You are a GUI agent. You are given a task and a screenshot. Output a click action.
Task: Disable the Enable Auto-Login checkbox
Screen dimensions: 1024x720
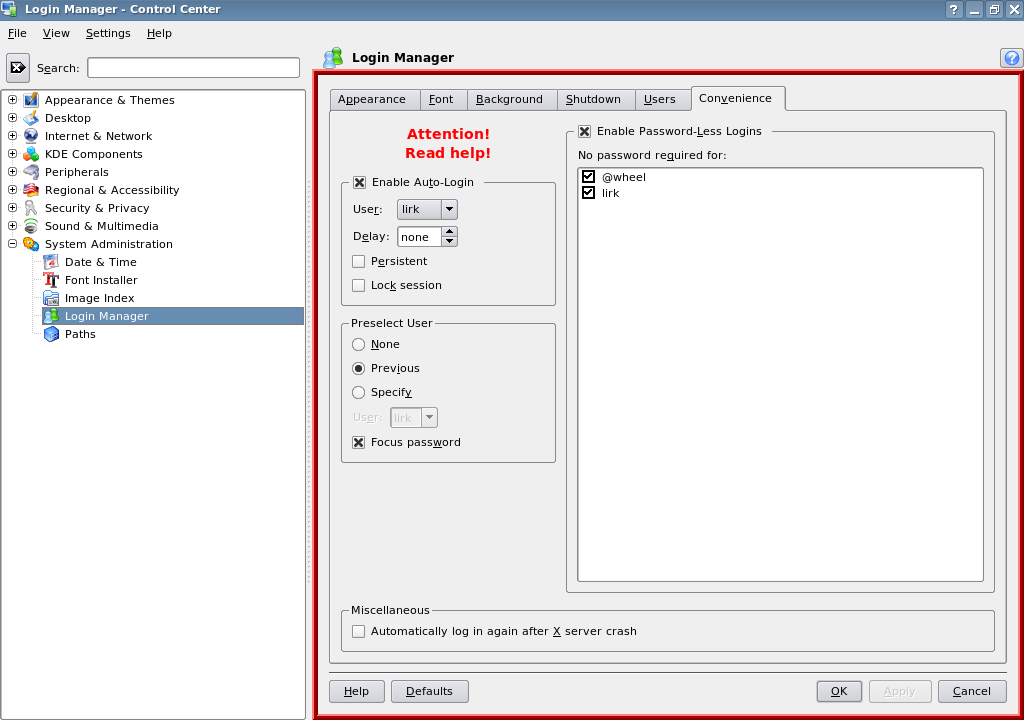click(x=359, y=182)
